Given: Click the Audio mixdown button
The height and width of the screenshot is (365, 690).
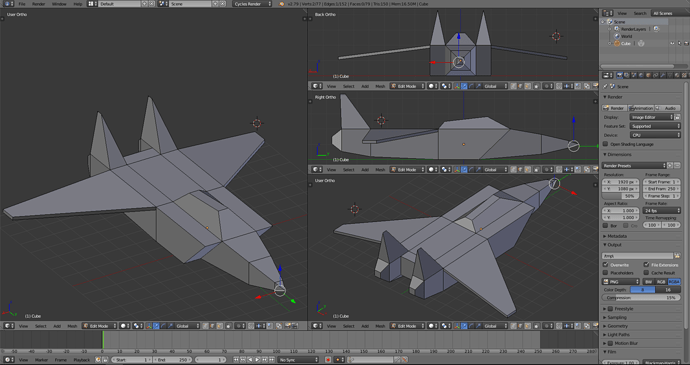Looking at the screenshot, I should [x=668, y=108].
